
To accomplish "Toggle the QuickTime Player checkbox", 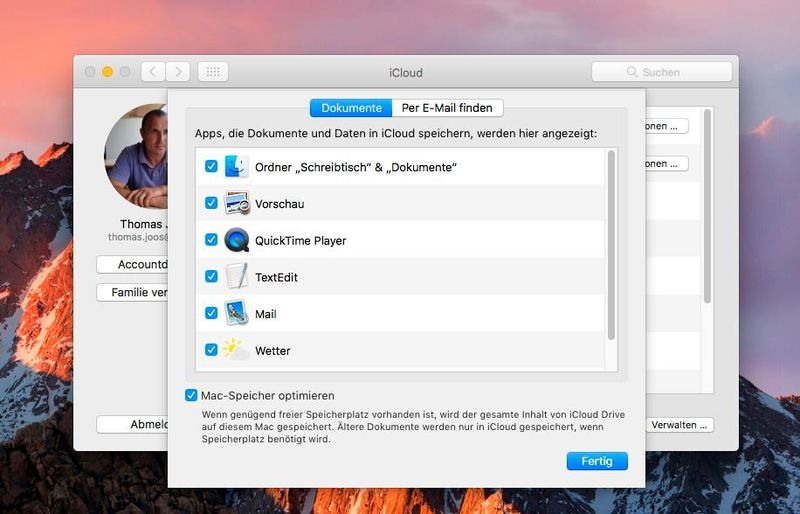I will pos(211,240).
